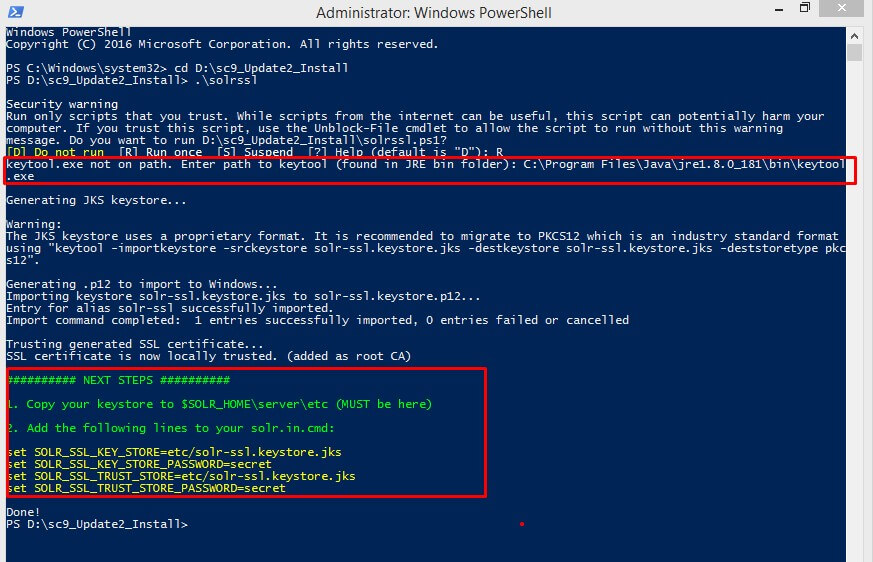The height and width of the screenshot is (562, 873).
Task: Click the SOLR_SSL_KEY_STORE=etc/solr-ssl.keystore.jks line
Action: 174,452
